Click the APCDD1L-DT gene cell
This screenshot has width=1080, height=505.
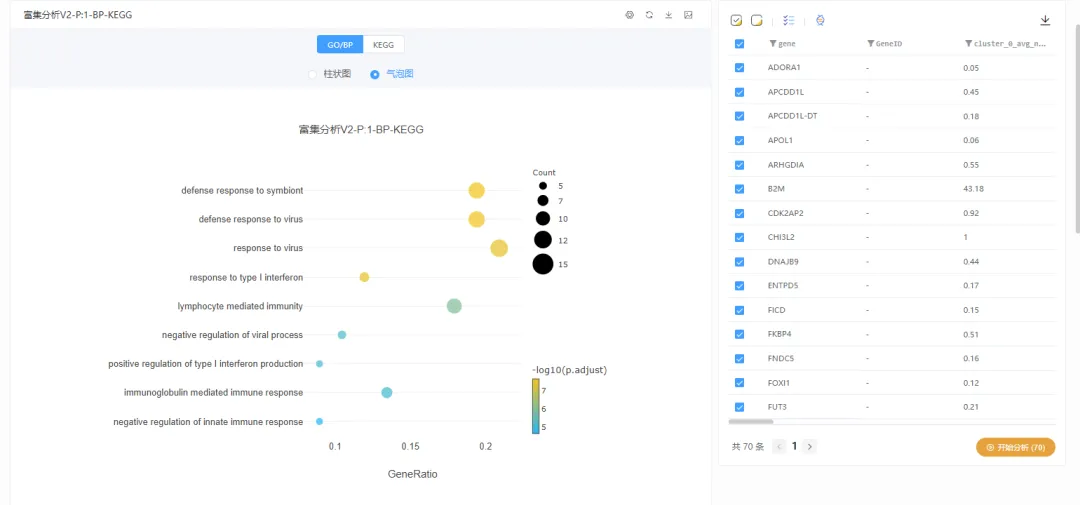tap(793, 116)
